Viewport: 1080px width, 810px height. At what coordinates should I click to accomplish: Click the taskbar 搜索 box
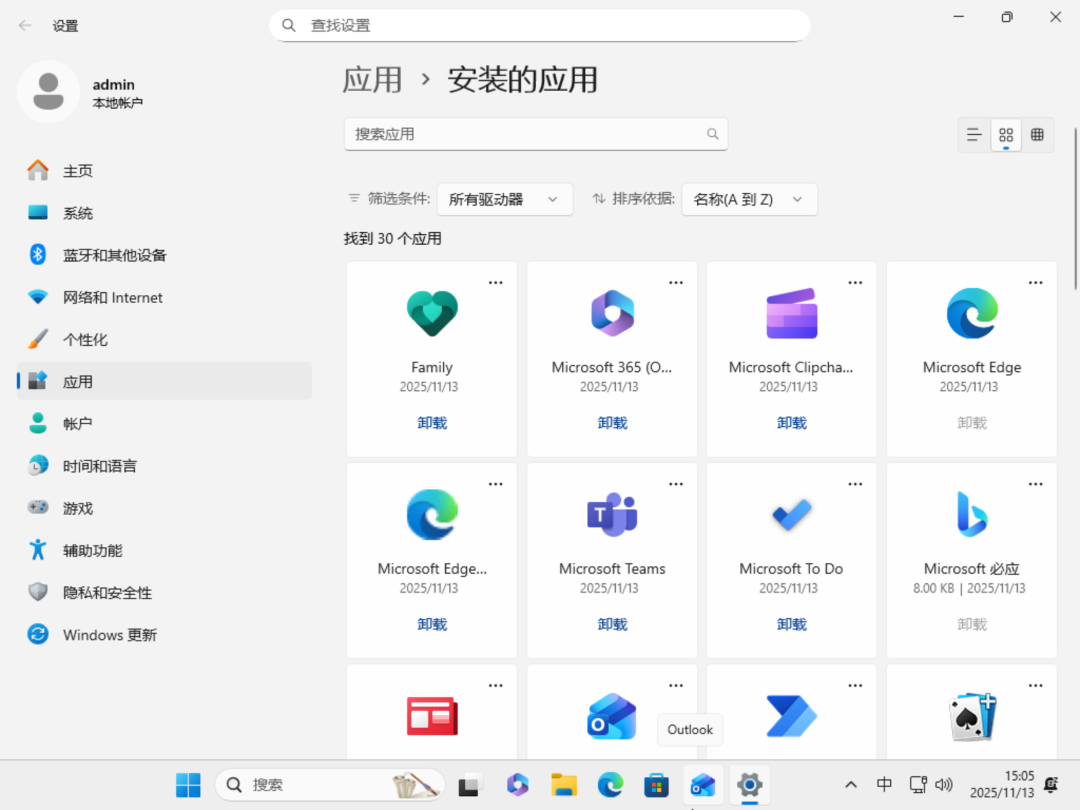pyautogui.click(x=330, y=785)
